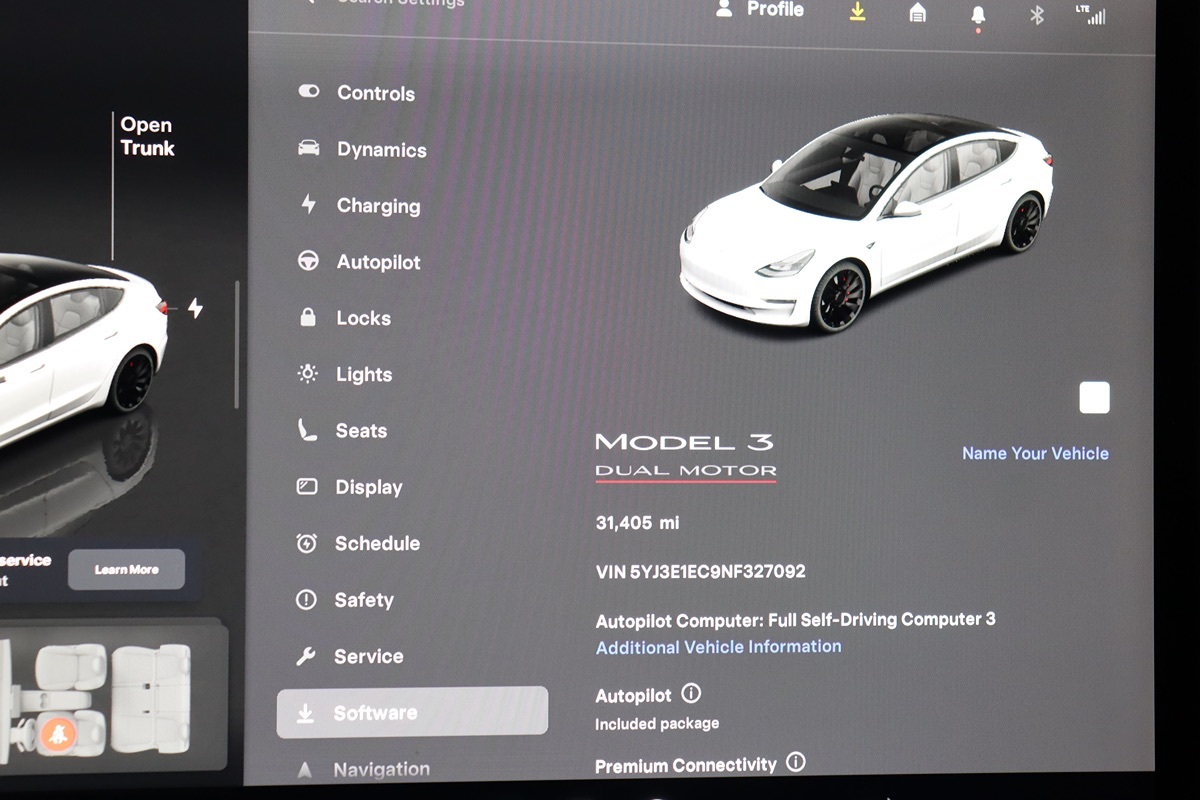This screenshot has width=1200, height=800.
Task: Tap the charge port lightning bolt icon
Action: pyautogui.click(x=195, y=308)
